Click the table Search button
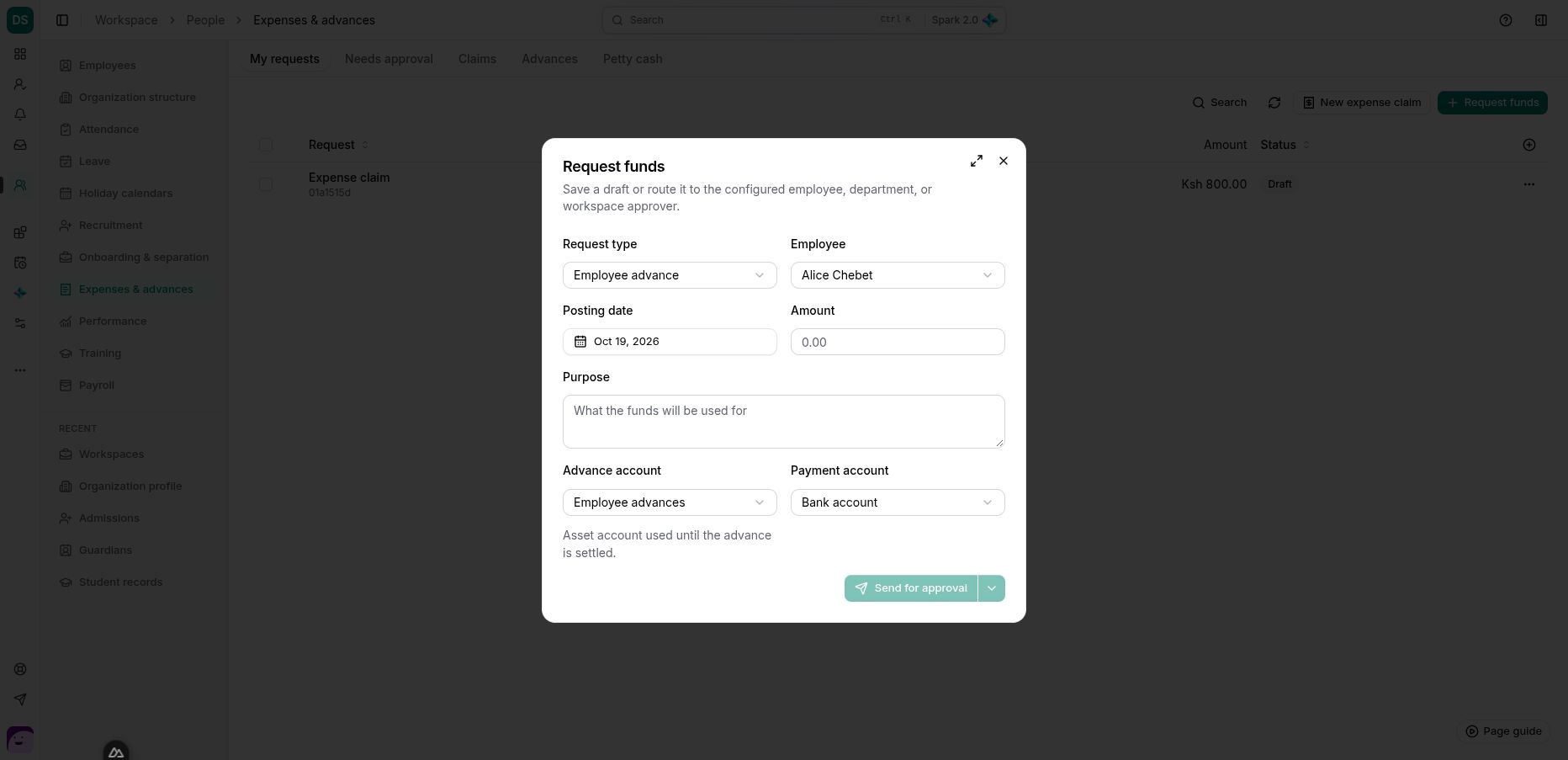Image resolution: width=1568 pixels, height=760 pixels. click(x=1219, y=103)
